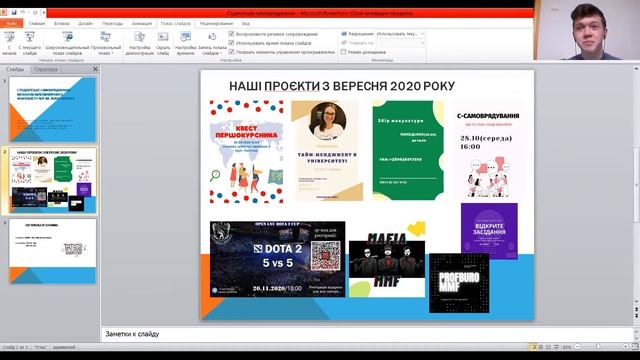640x360 pixels.
Task: Start slideshow from the beginning icon
Action: click(9, 38)
